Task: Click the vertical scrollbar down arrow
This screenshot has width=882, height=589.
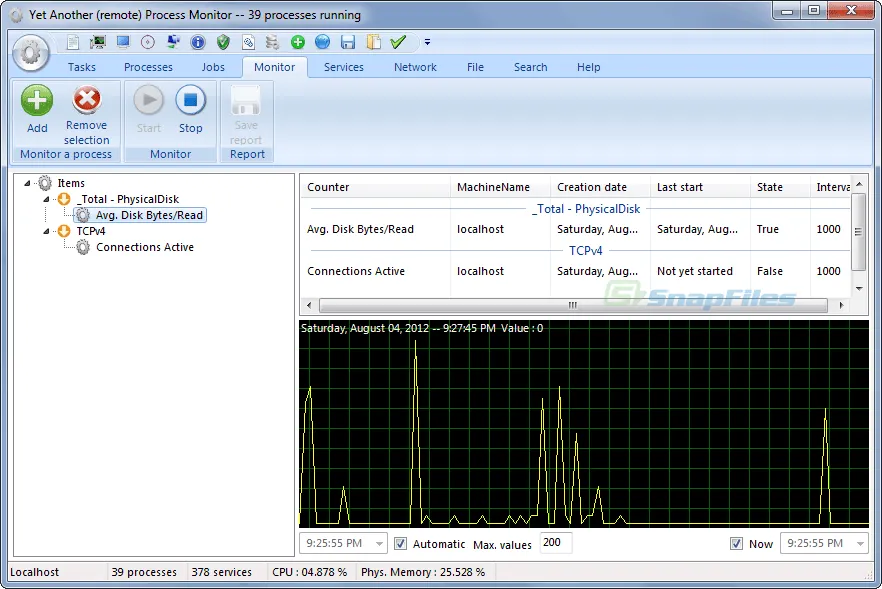Action: click(x=858, y=289)
